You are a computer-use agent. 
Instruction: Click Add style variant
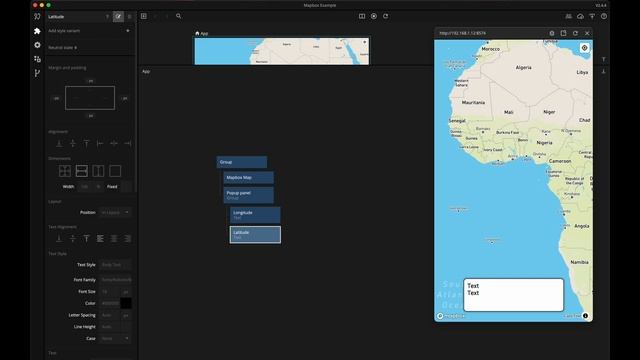pos(64,31)
